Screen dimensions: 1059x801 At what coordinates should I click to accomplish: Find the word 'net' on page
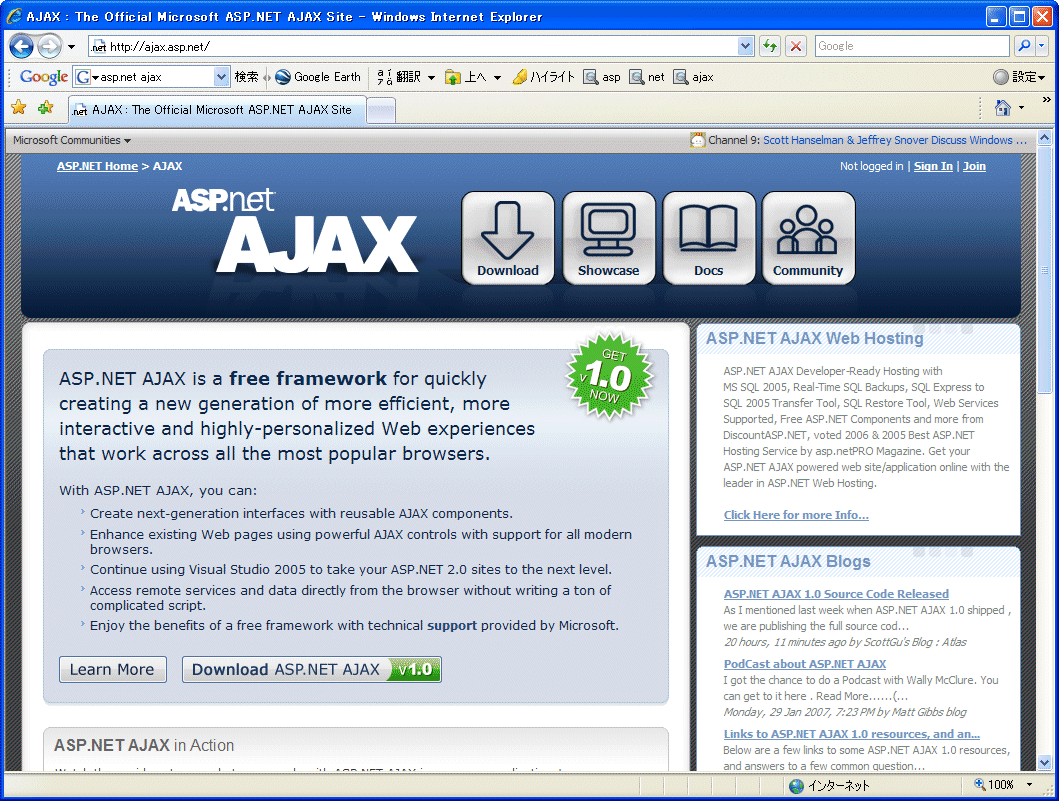click(647, 77)
